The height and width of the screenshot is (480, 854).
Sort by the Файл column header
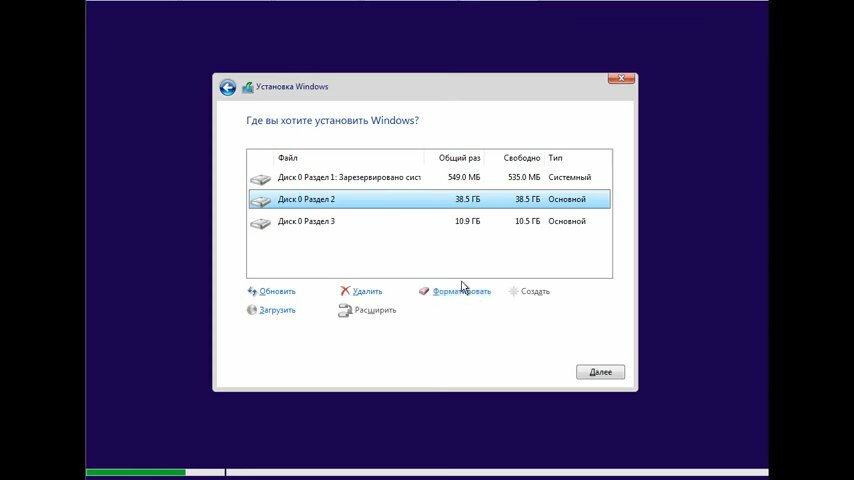349,158
